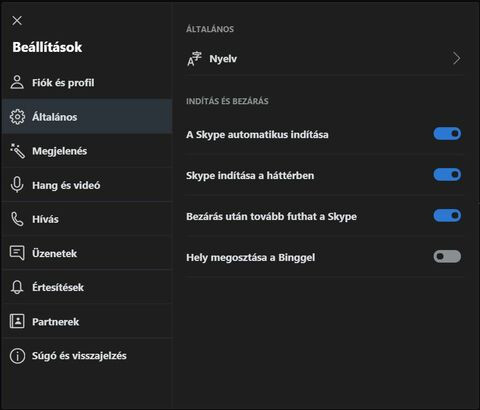480x410 pixels.
Task: Open the Megjelenés settings section
Action: point(87,151)
